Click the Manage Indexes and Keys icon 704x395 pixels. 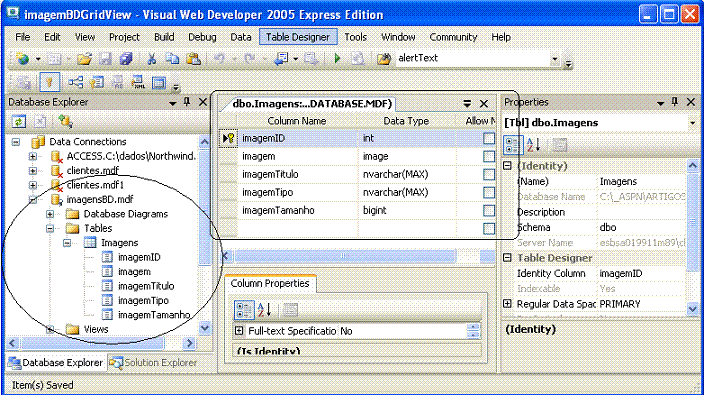[96, 82]
